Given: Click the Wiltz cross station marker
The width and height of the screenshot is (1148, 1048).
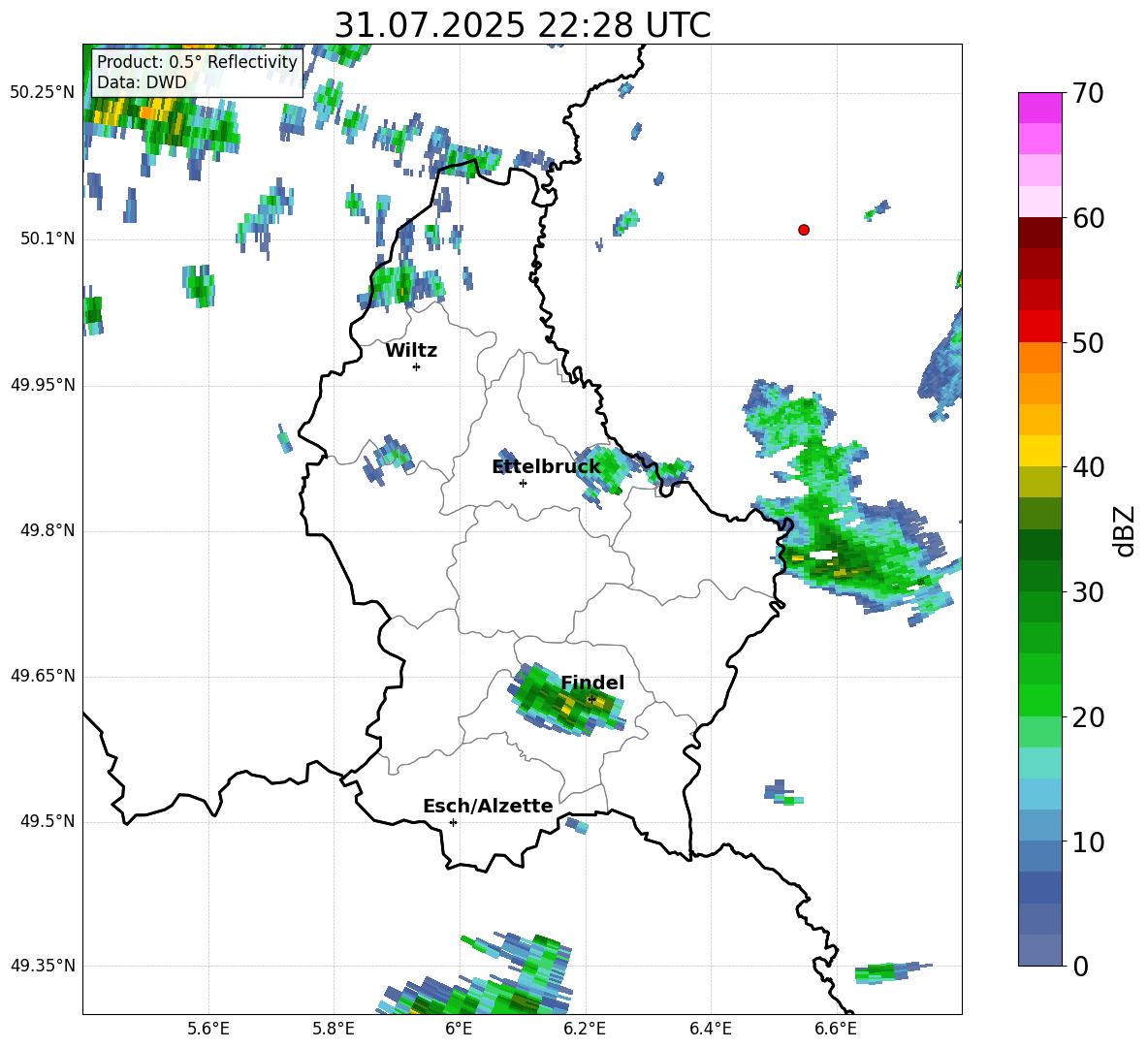Looking at the screenshot, I should click(x=417, y=366).
